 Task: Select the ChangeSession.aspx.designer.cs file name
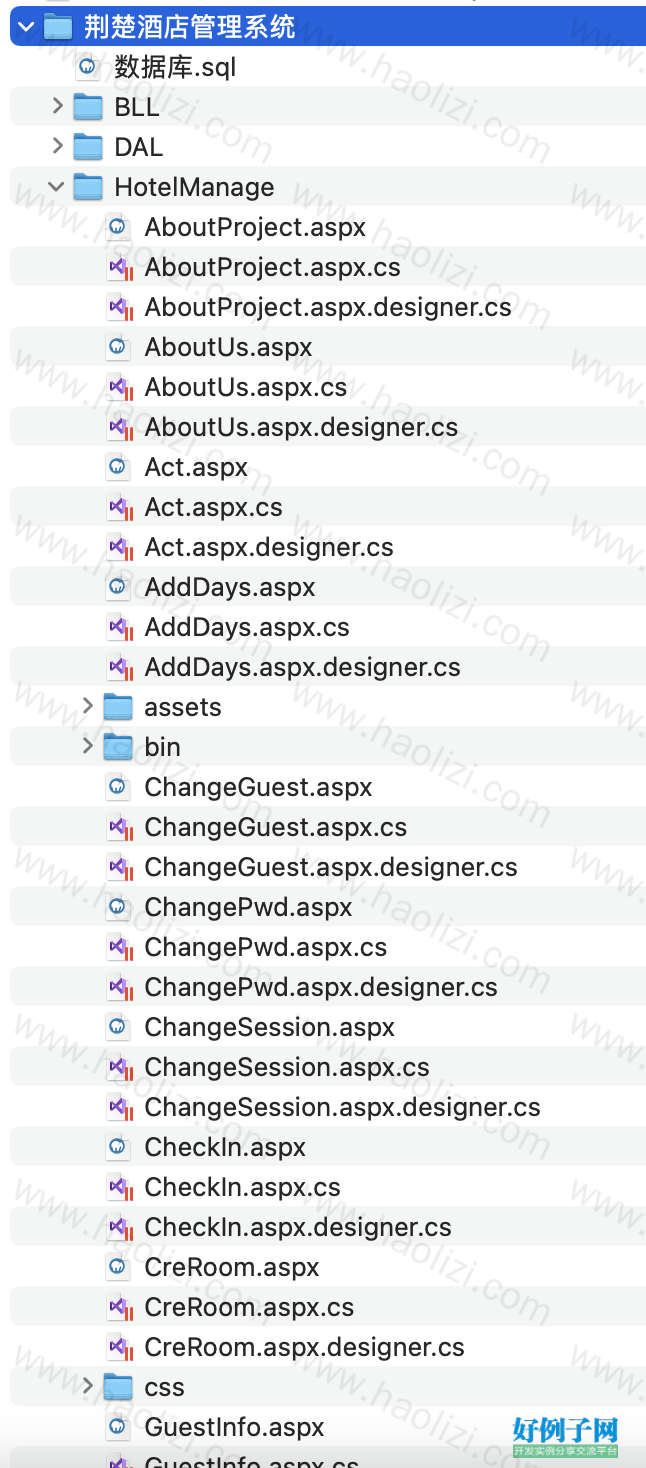pyautogui.click(x=342, y=1107)
